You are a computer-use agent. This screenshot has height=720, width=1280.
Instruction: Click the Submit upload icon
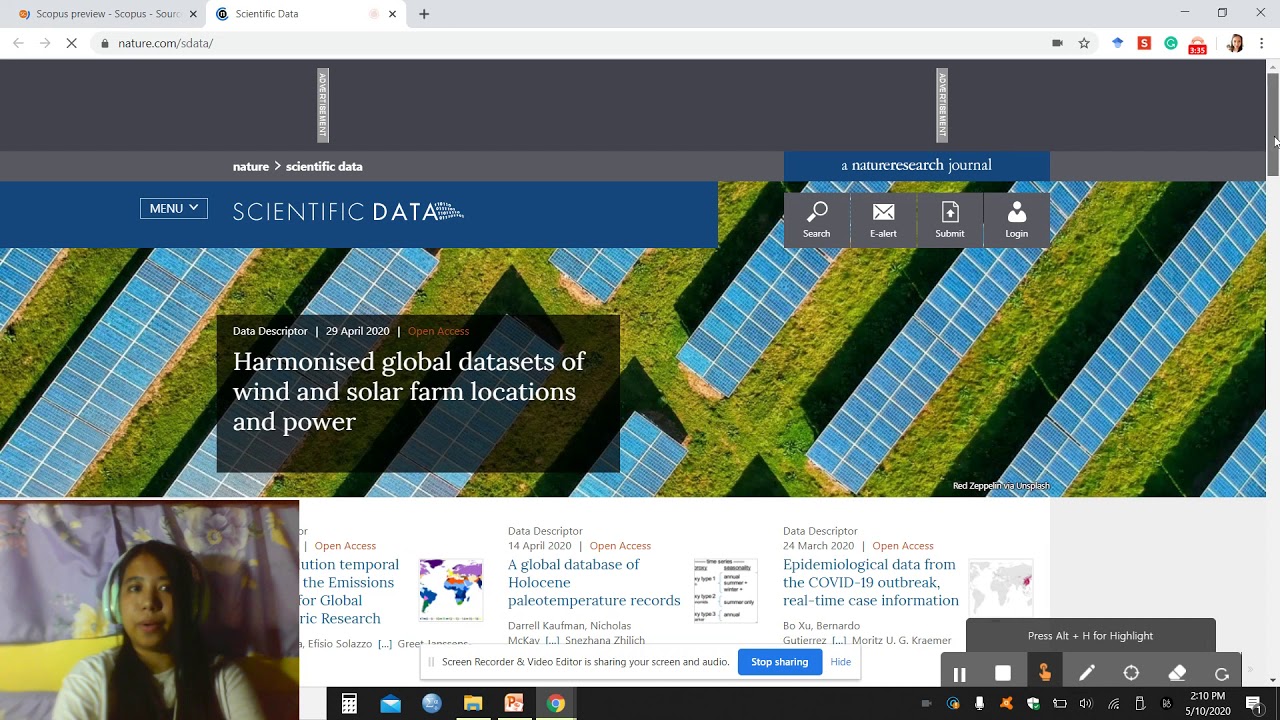click(x=950, y=219)
